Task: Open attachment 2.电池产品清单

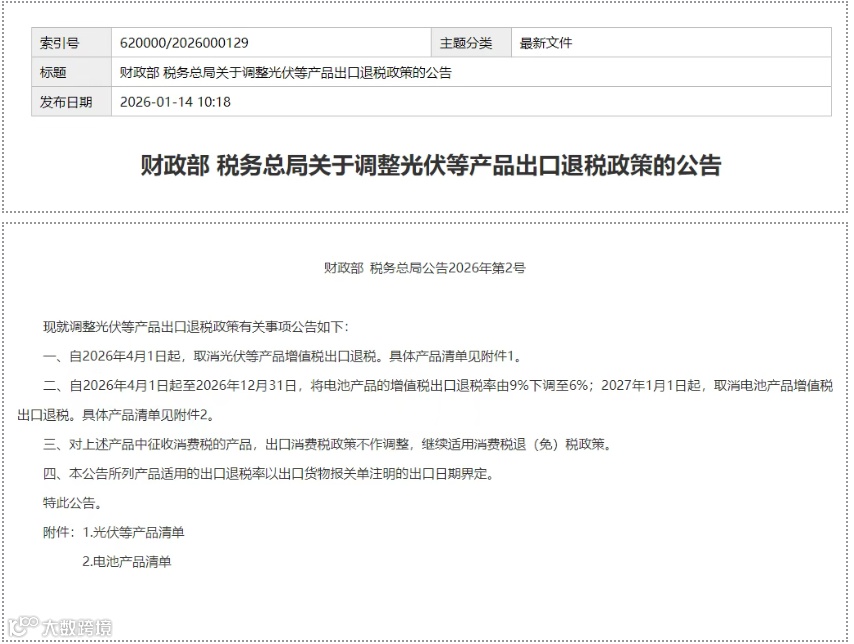Action: (x=127, y=562)
